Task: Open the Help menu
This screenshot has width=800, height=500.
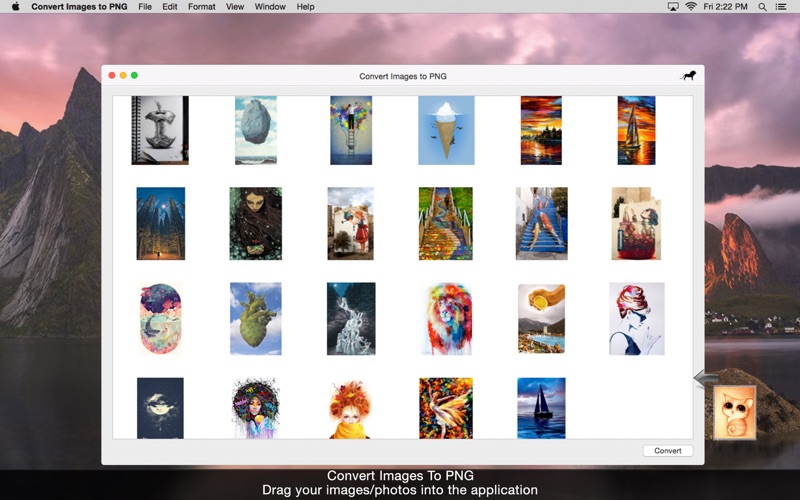Action: point(305,7)
